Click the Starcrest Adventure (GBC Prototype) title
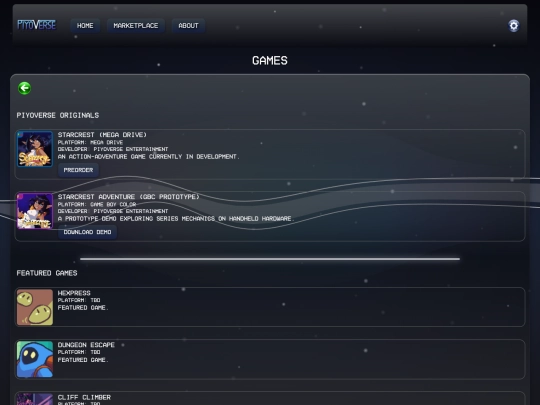 coord(128,197)
